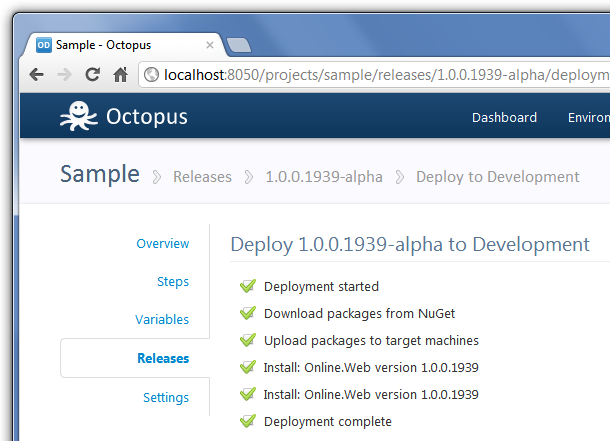Close the Sample - Octopus tab
The width and height of the screenshot is (610, 441).
(x=210, y=45)
